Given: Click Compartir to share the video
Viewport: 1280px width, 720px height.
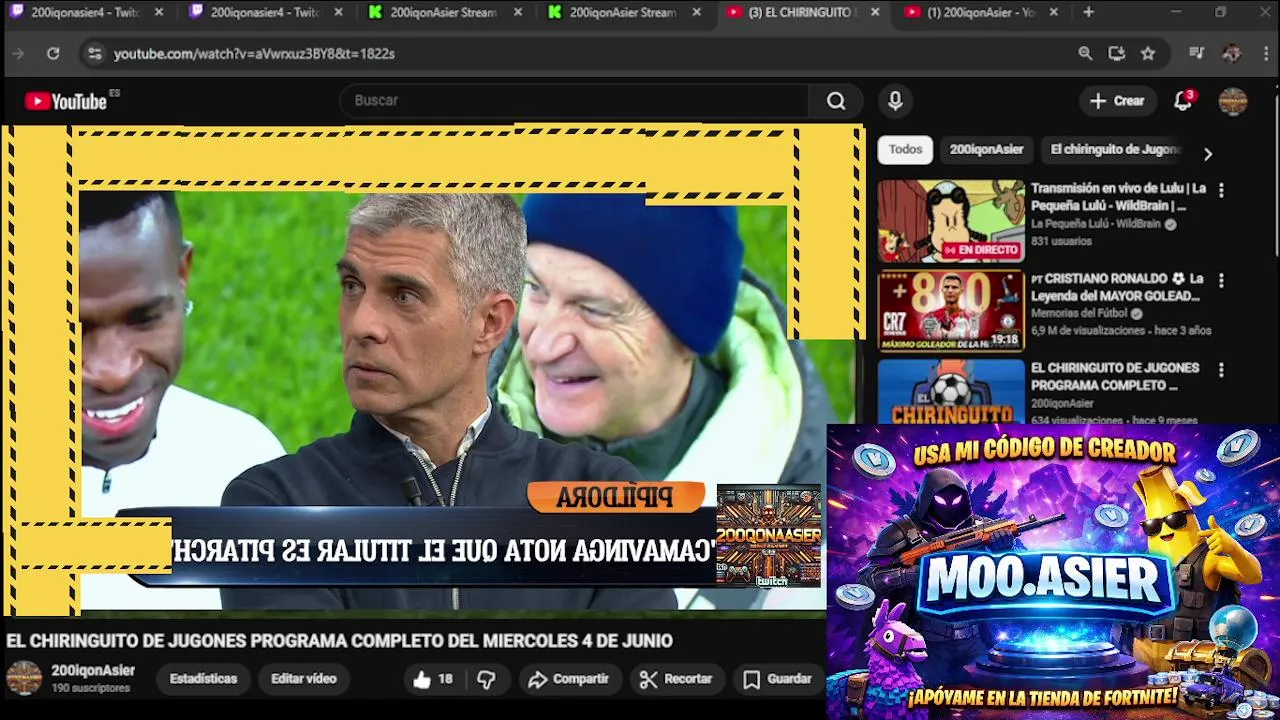Looking at the screenshot, I should [x=568, y=679].
